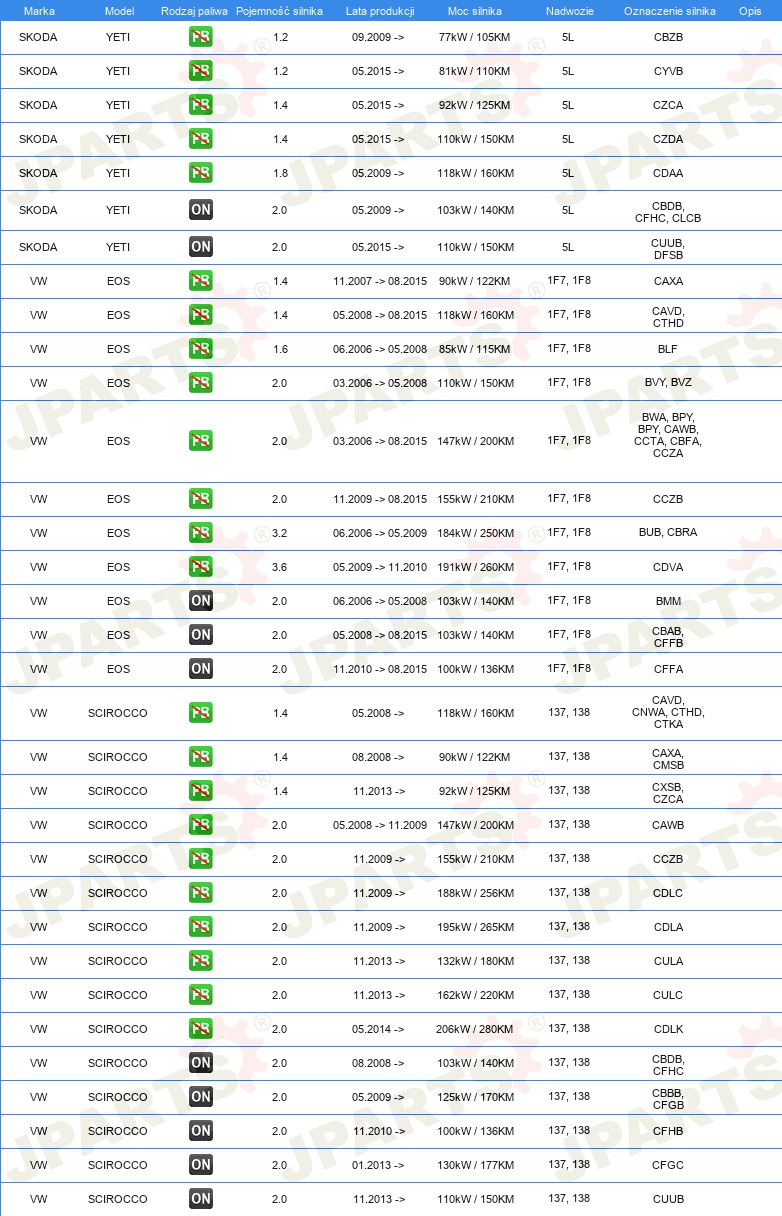Select power cell 77kW / 105KM
Image resolution: width=782 pixels, height=1216 pixels.
pos(476,37)
